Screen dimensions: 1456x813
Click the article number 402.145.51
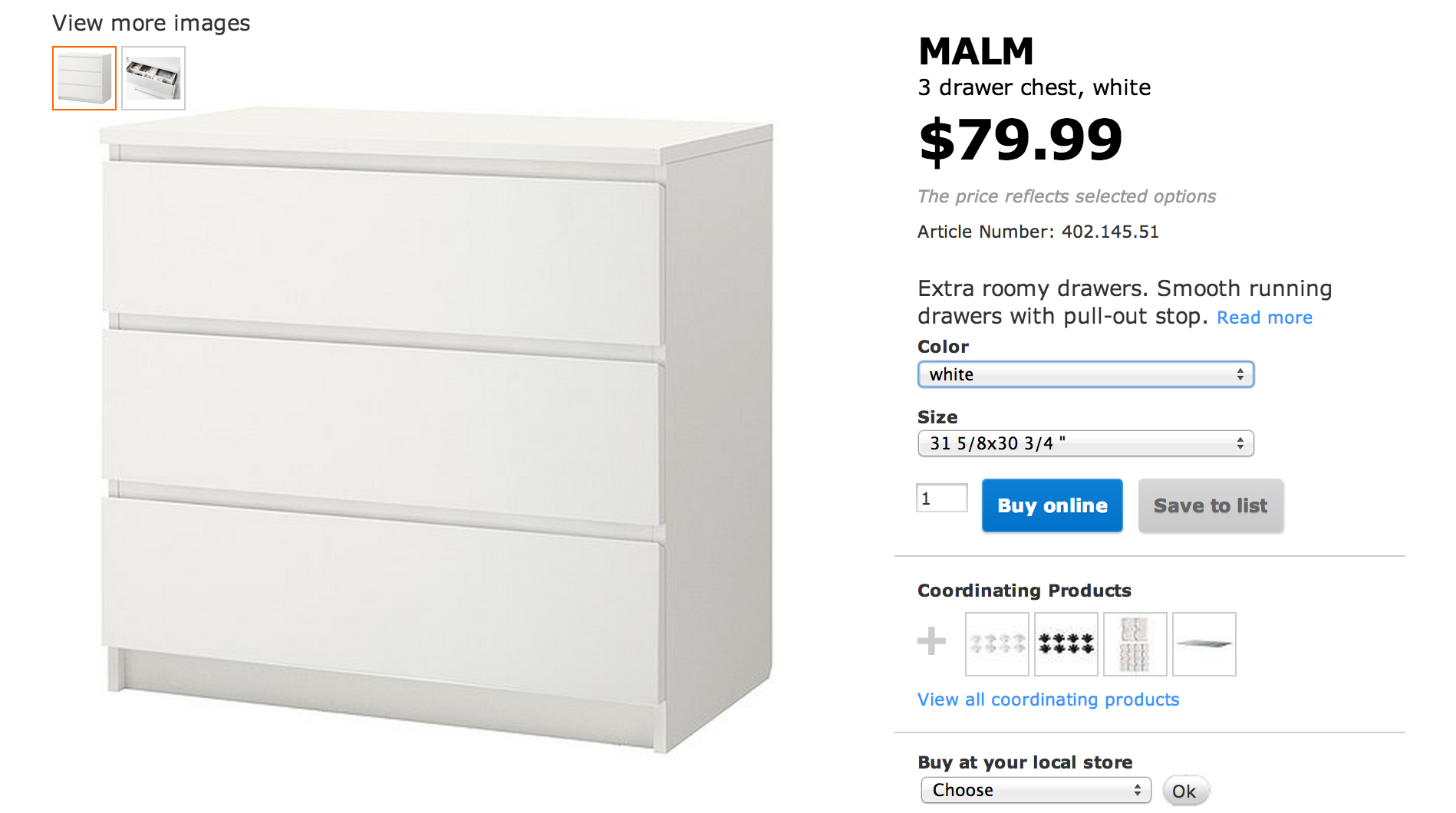coord(1109,232)
